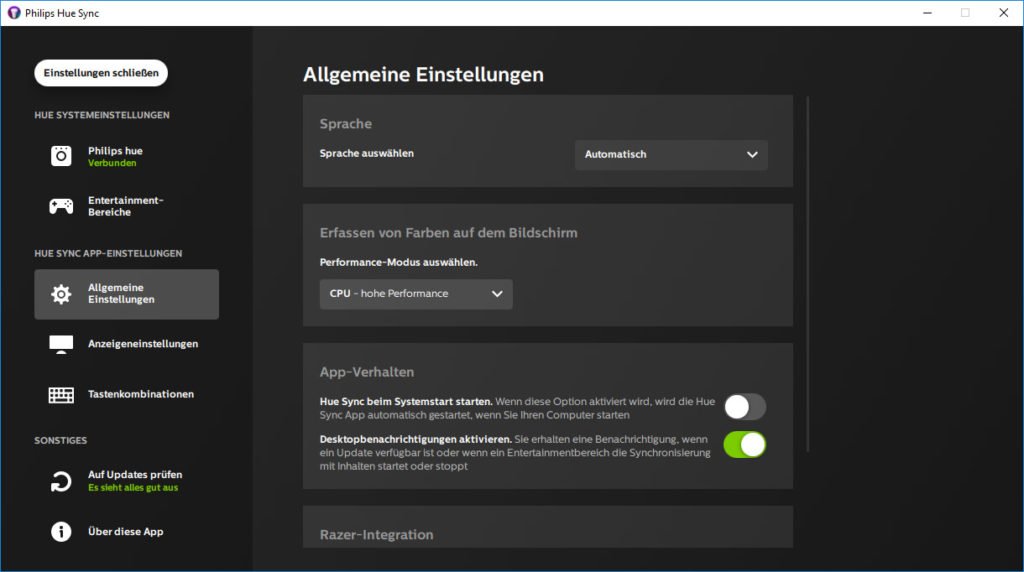Image resolution: width=1024 pixels, height=572 pixels.
Task: Disable Desktopbenachrichtigungen aktivieren toggle
Action: click(x=744, y=445)
